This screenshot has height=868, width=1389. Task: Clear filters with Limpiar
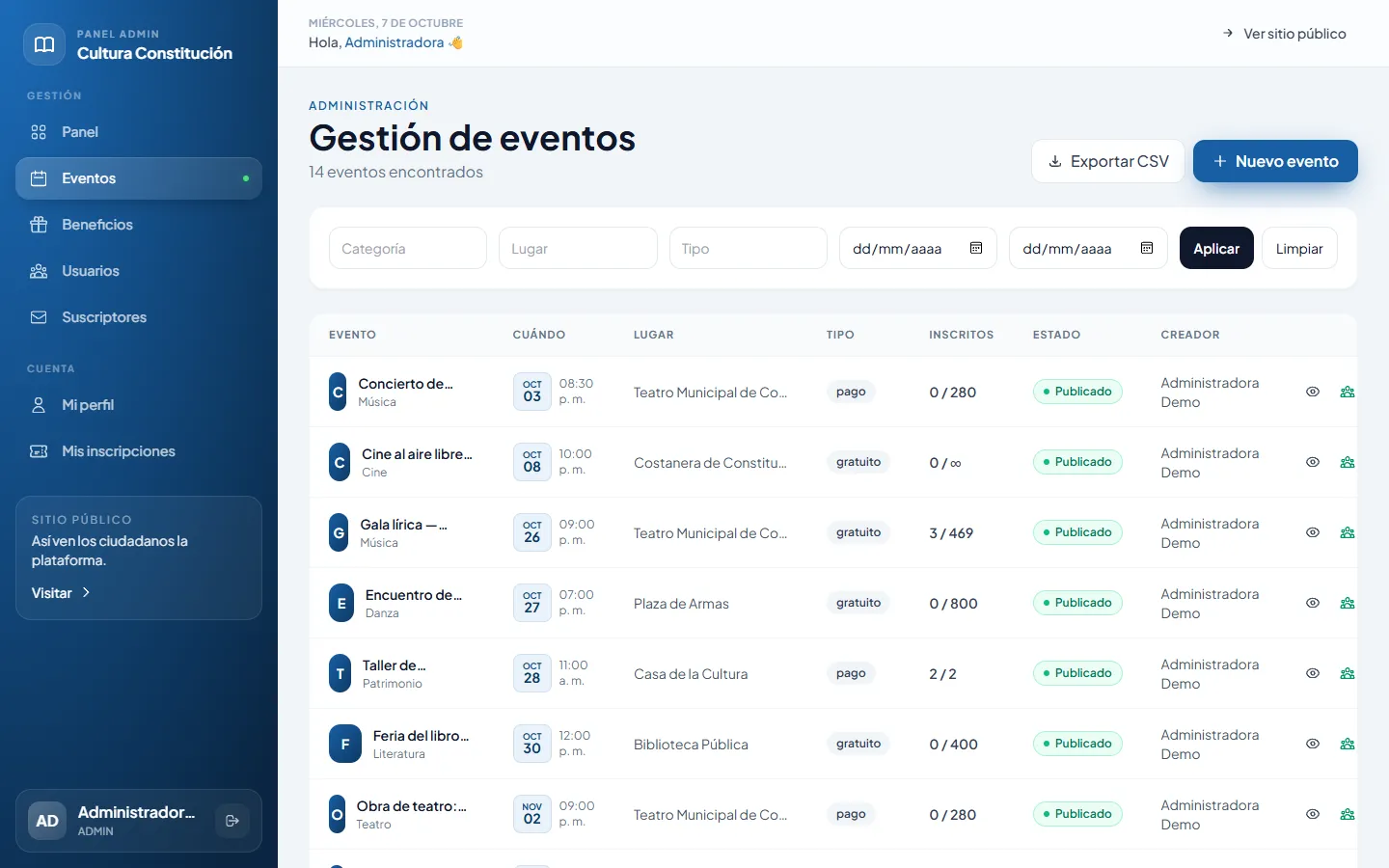tap(1299, 248)
